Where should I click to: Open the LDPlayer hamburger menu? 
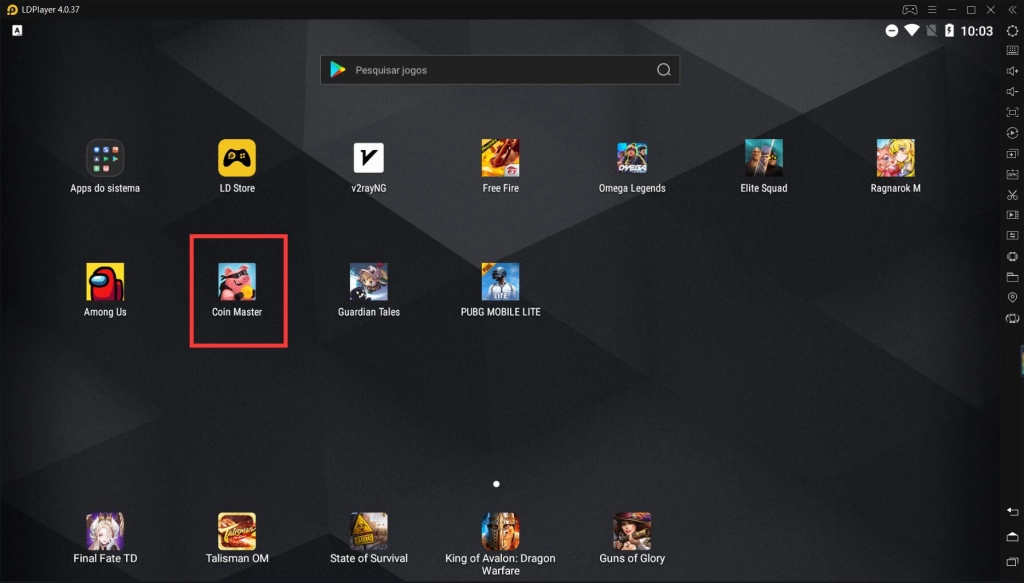click(930, 9)
